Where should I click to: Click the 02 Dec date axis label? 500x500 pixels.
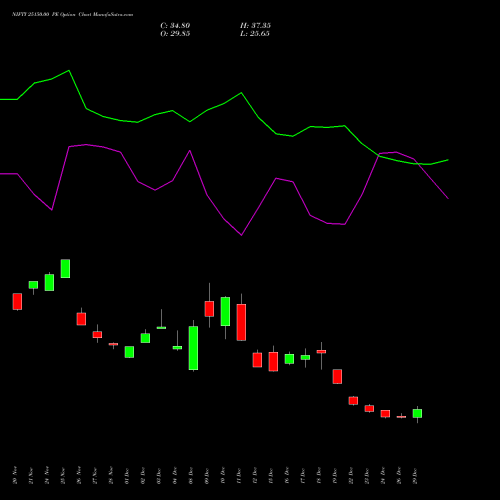pyautogui.click(x=143, y=475)
